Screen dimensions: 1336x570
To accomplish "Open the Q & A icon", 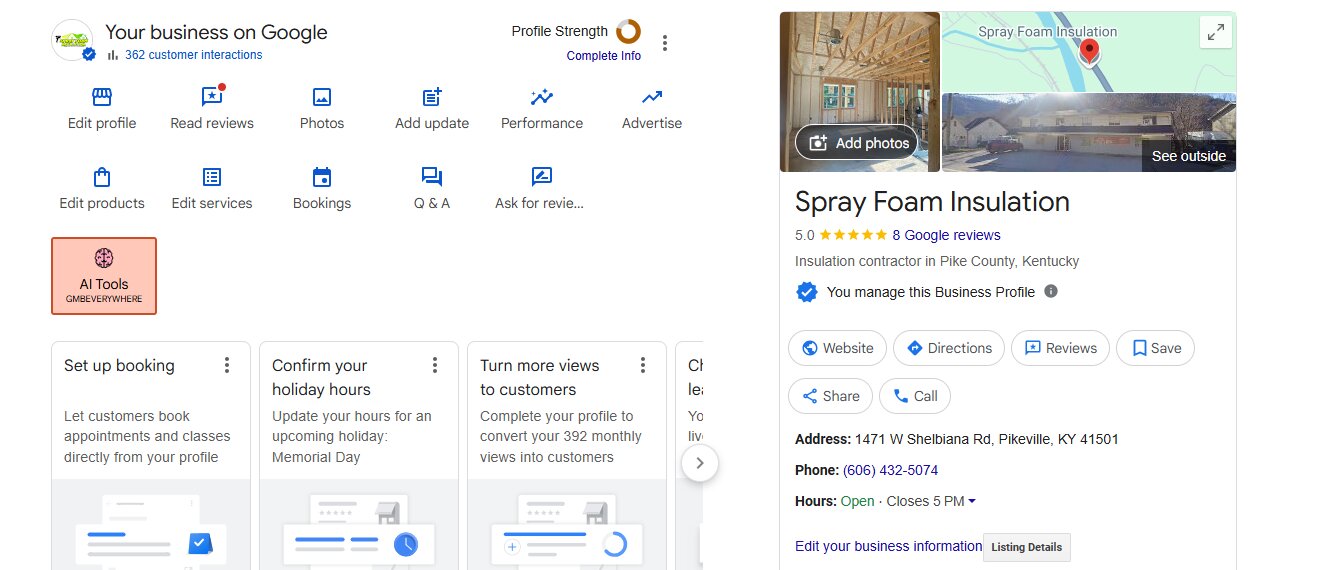I will click(432, 177).
